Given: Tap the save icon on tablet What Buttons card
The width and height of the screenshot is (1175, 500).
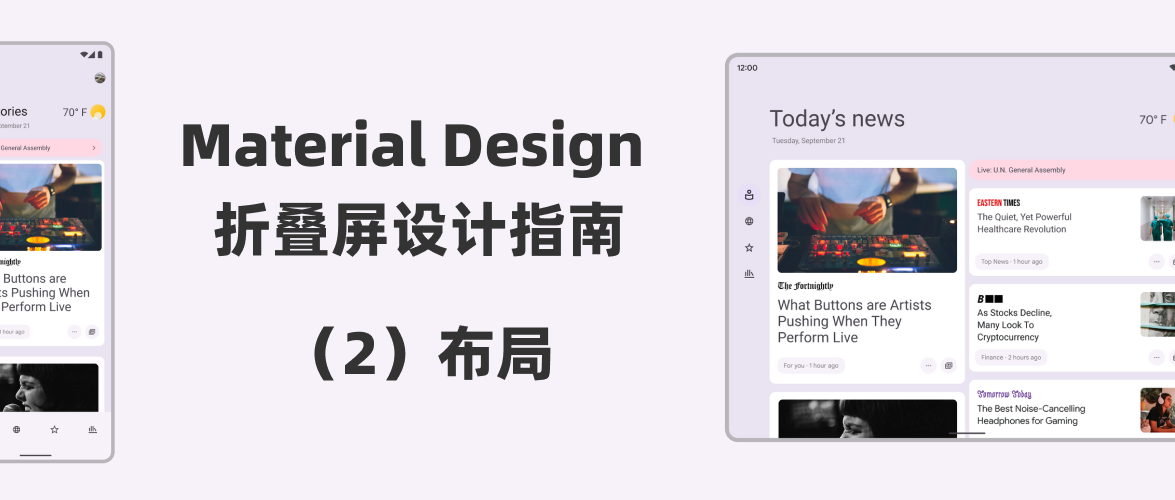Looking at the screenshot, I should (x=949, y=366).
